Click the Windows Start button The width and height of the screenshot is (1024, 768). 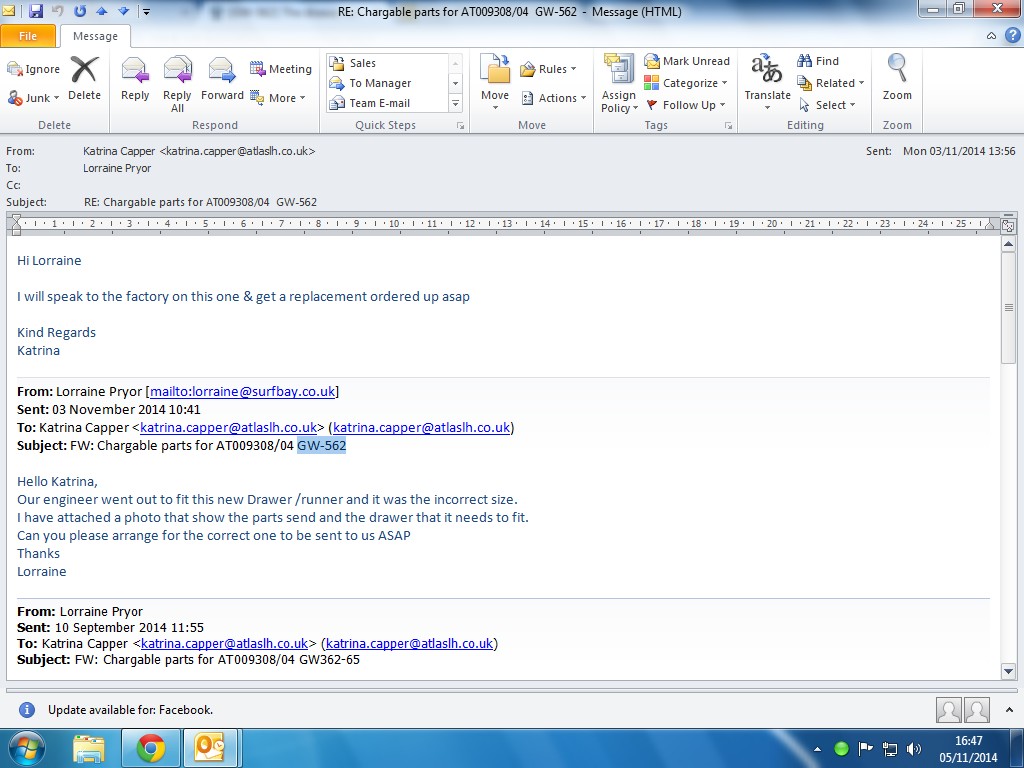click(x=26, y=748)
